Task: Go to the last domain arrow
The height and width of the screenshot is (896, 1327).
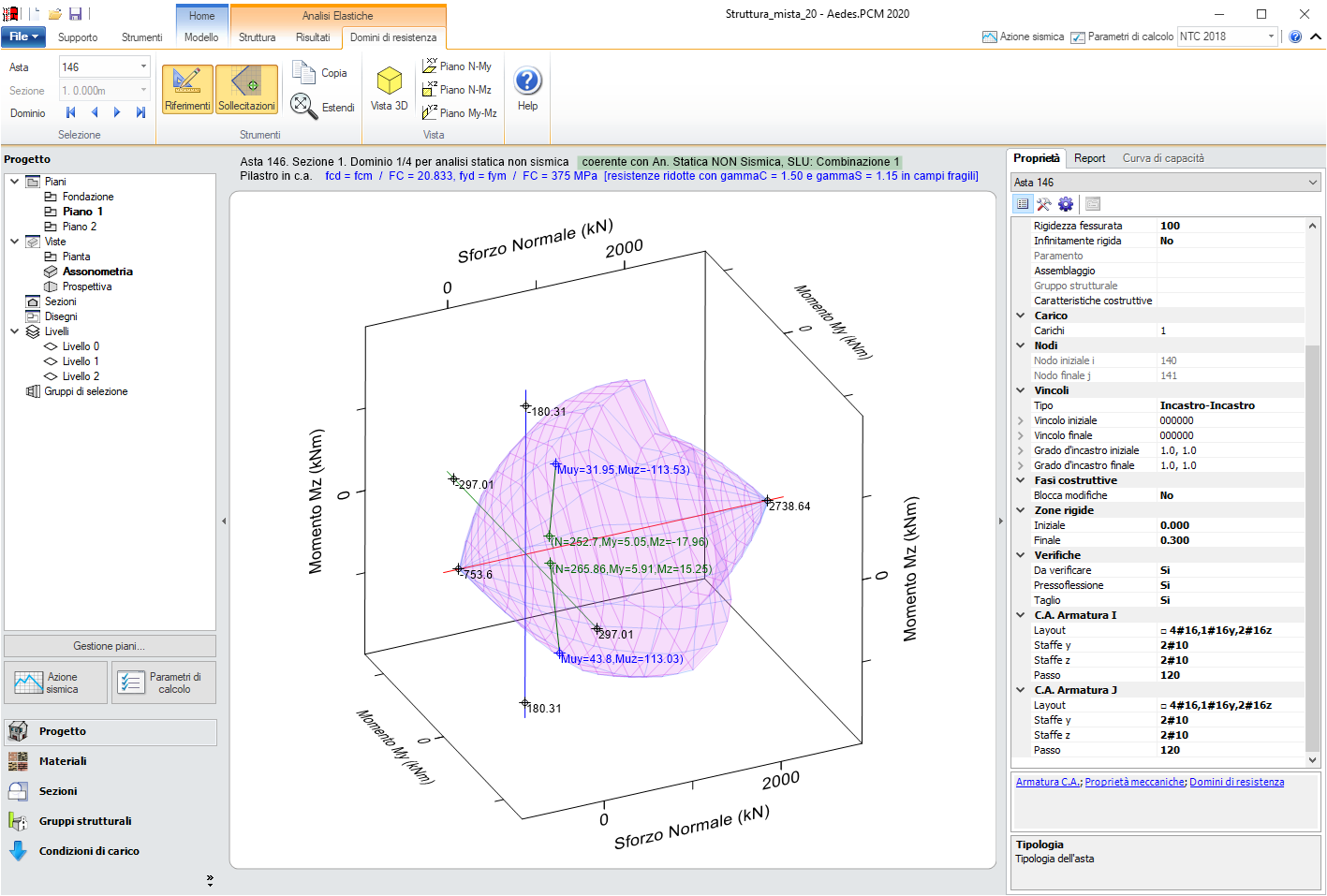Action: click(x=140, y=112)
